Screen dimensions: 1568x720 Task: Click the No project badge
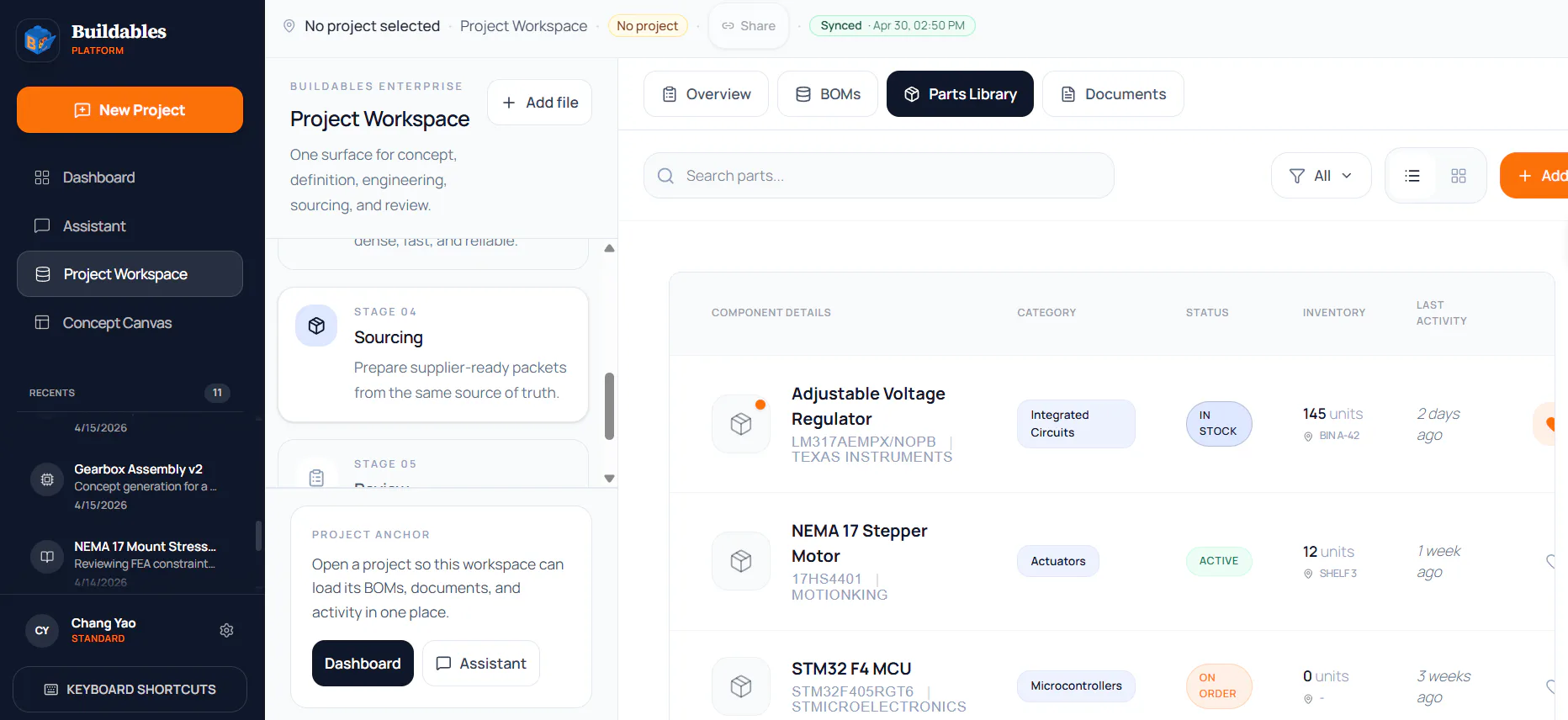point(648,26)
